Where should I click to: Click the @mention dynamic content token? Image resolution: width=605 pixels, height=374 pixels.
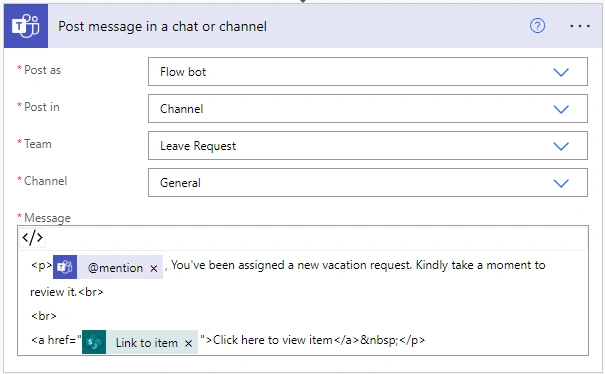click(x=108, y=267)
